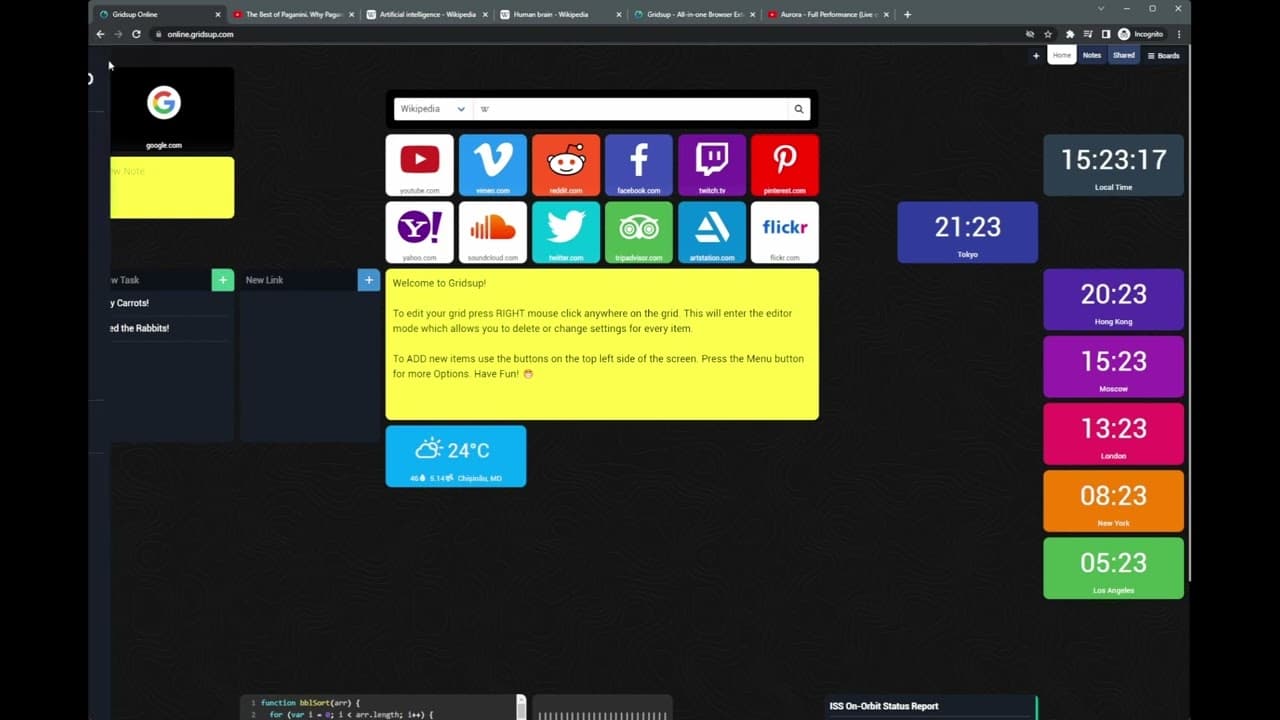The image size is (1280, 720).
Task: Switch to the Shared board tab
Action: [1124, 55]
